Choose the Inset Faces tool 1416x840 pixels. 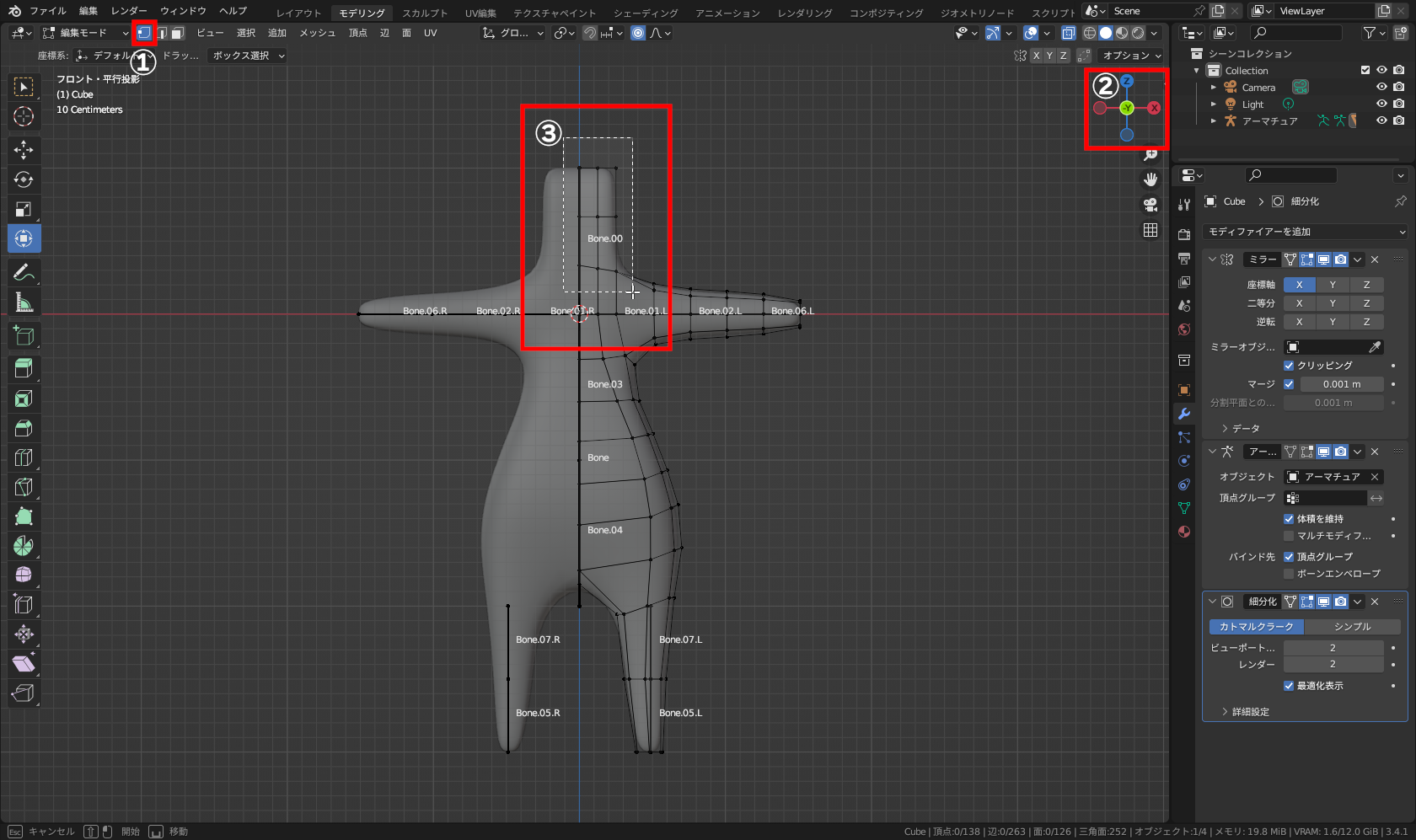24,399
